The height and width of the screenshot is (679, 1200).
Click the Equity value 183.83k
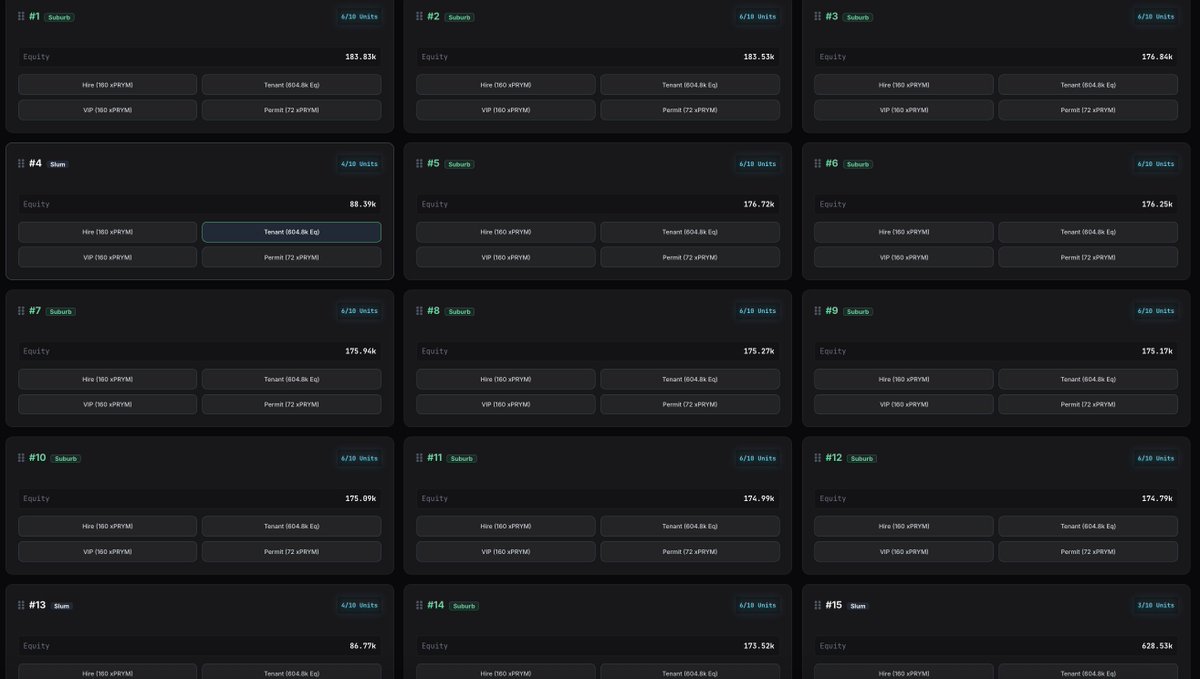pos(361,57)
